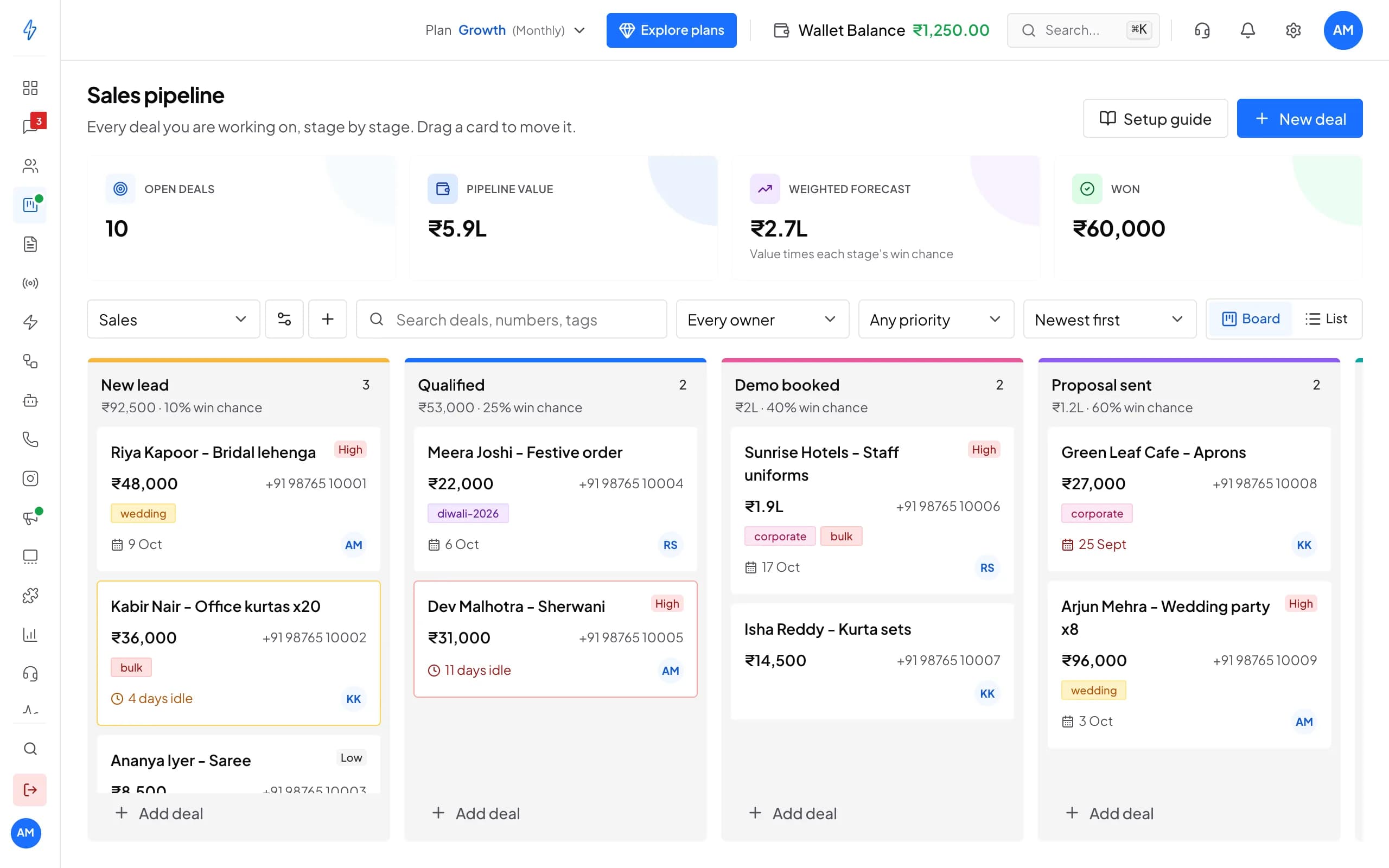Open the bar chart analytics sidebar icon
This screenshot has width=1389, height=868.
(x=30, y=634)
